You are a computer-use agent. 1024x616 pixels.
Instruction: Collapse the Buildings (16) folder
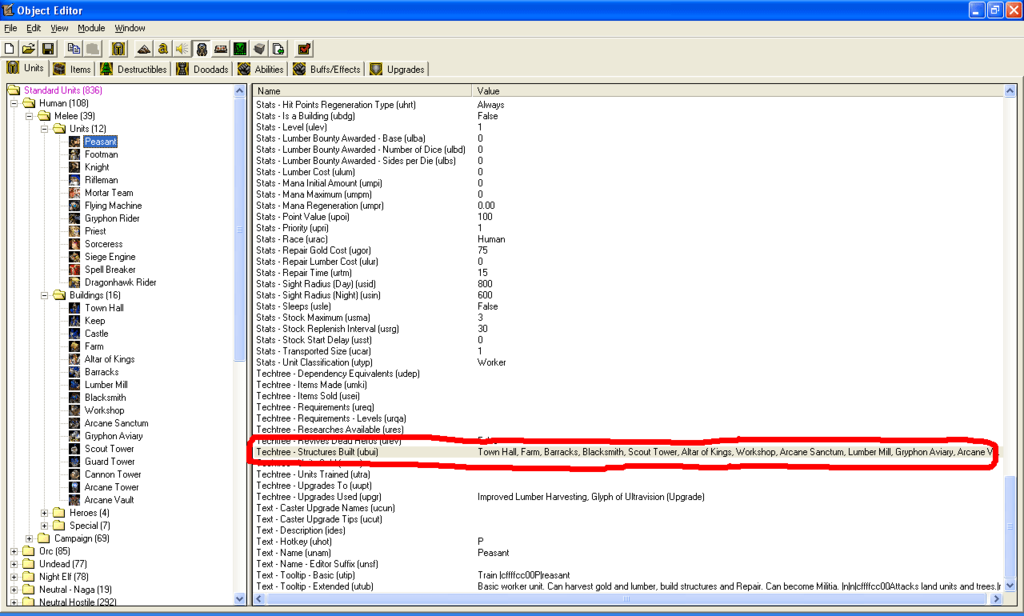pos(44,295)
